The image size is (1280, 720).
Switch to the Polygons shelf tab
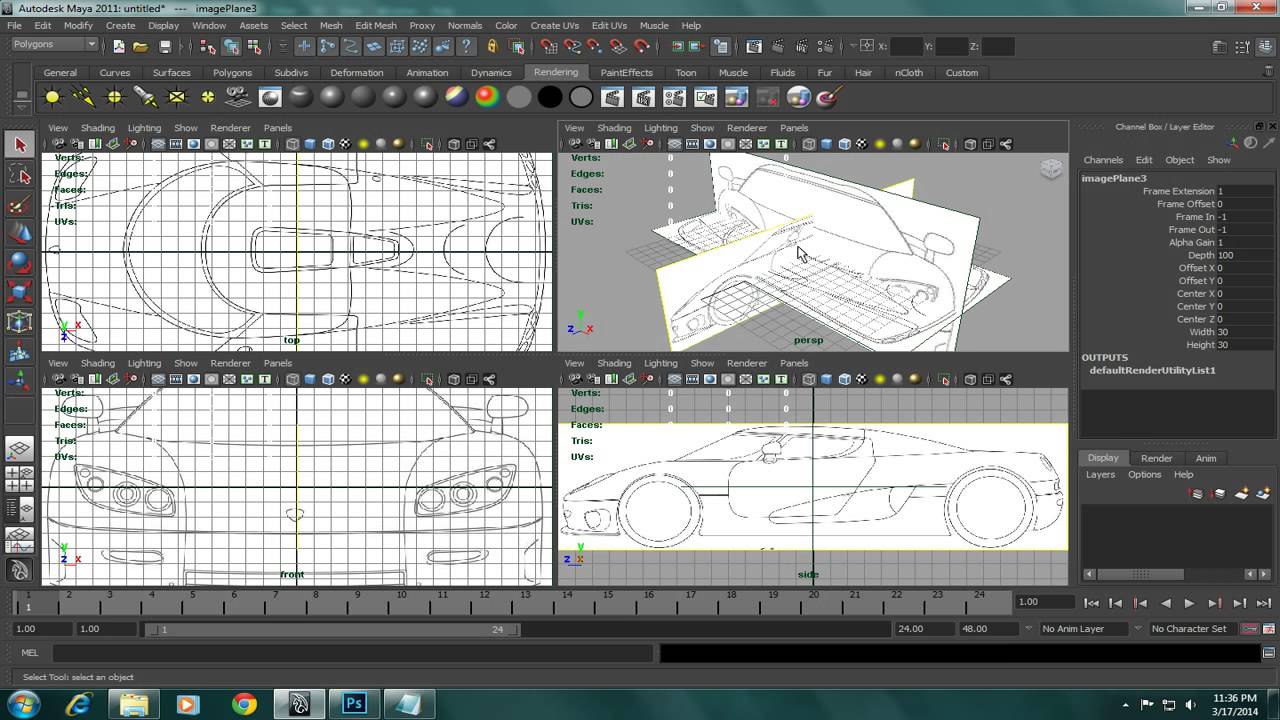point(232,72)
